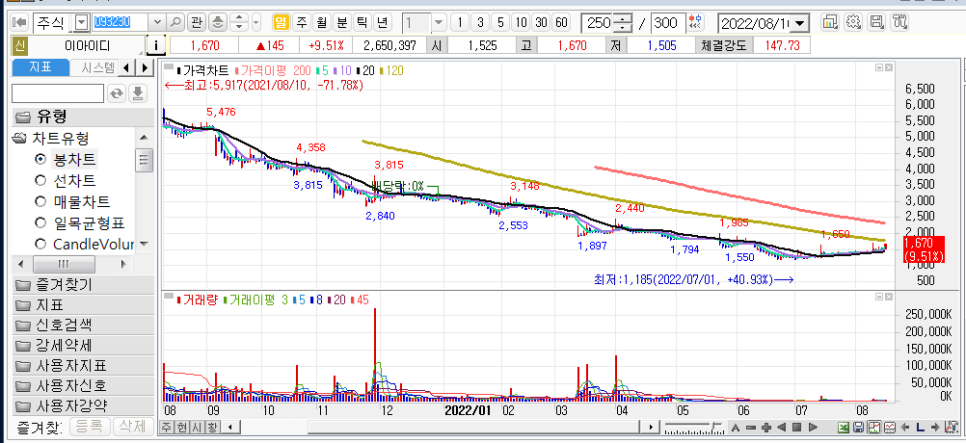This screenshot has height=443, width=966.
Task: Expand the 지표 folder section
Action: pyautogui.click(x=83, y=305)
